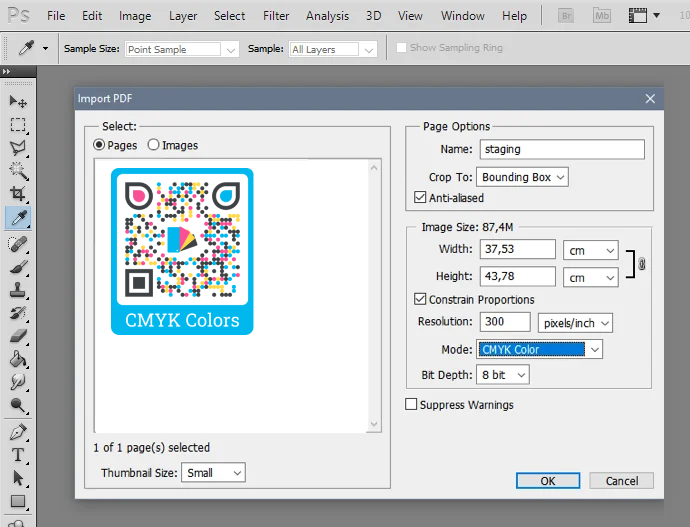The image size is (690, 527).
Task: Open the Select menu
Action: pos(229,16)
